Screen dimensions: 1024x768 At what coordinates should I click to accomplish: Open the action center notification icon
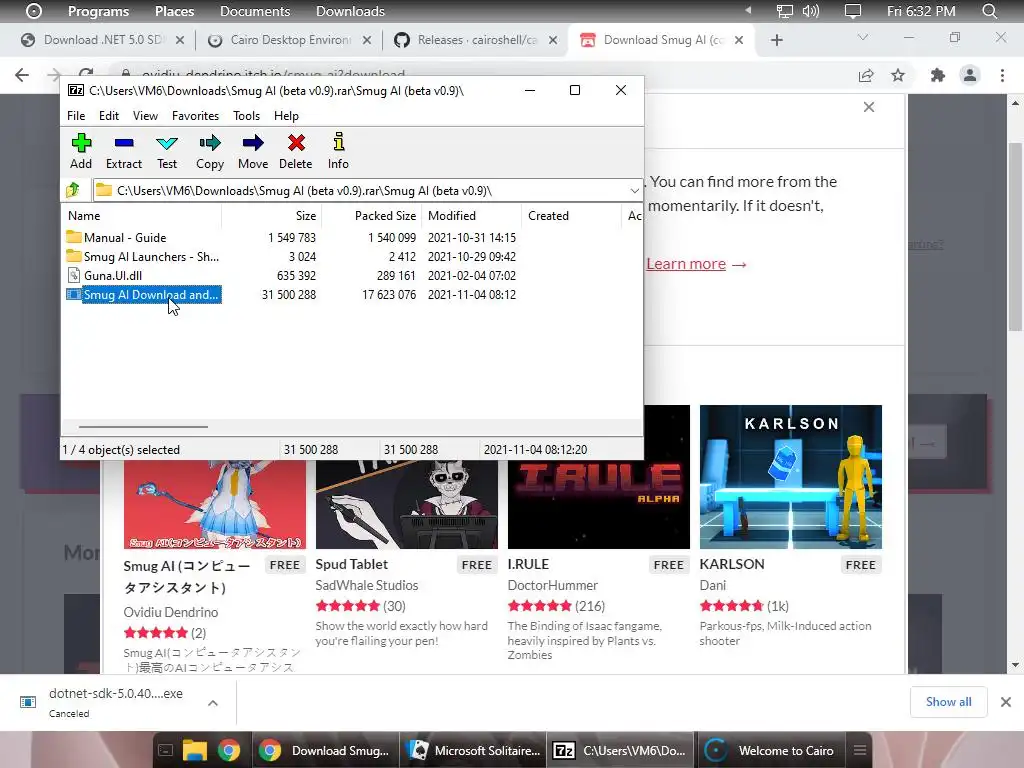[x=853, y=11]
